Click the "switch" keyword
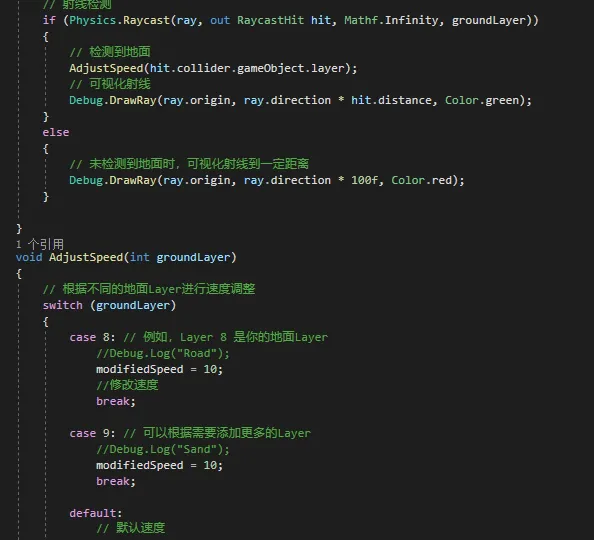The image size is (594, 540). pos(63,305)
